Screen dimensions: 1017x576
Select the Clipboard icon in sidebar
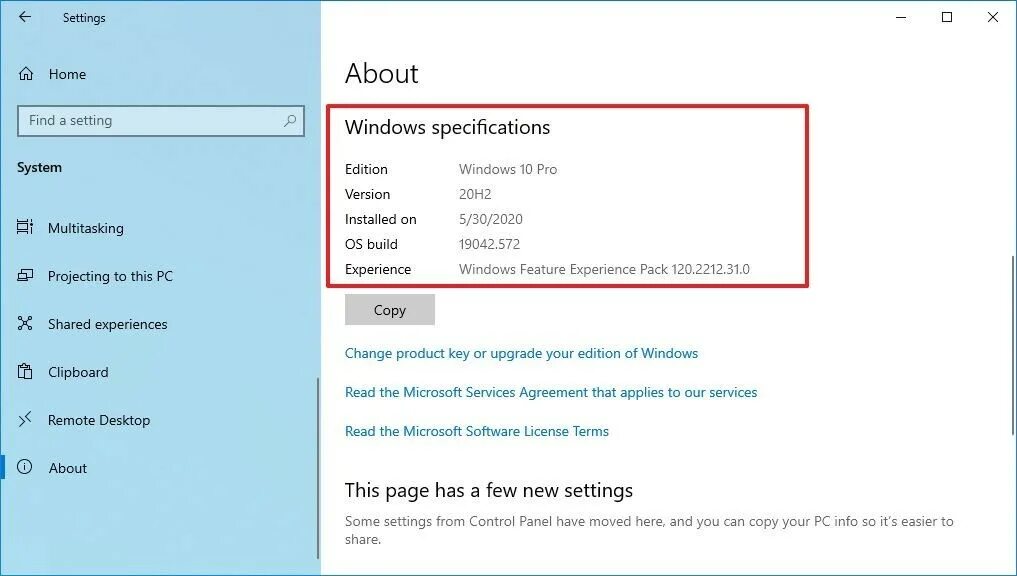(25, 371)
